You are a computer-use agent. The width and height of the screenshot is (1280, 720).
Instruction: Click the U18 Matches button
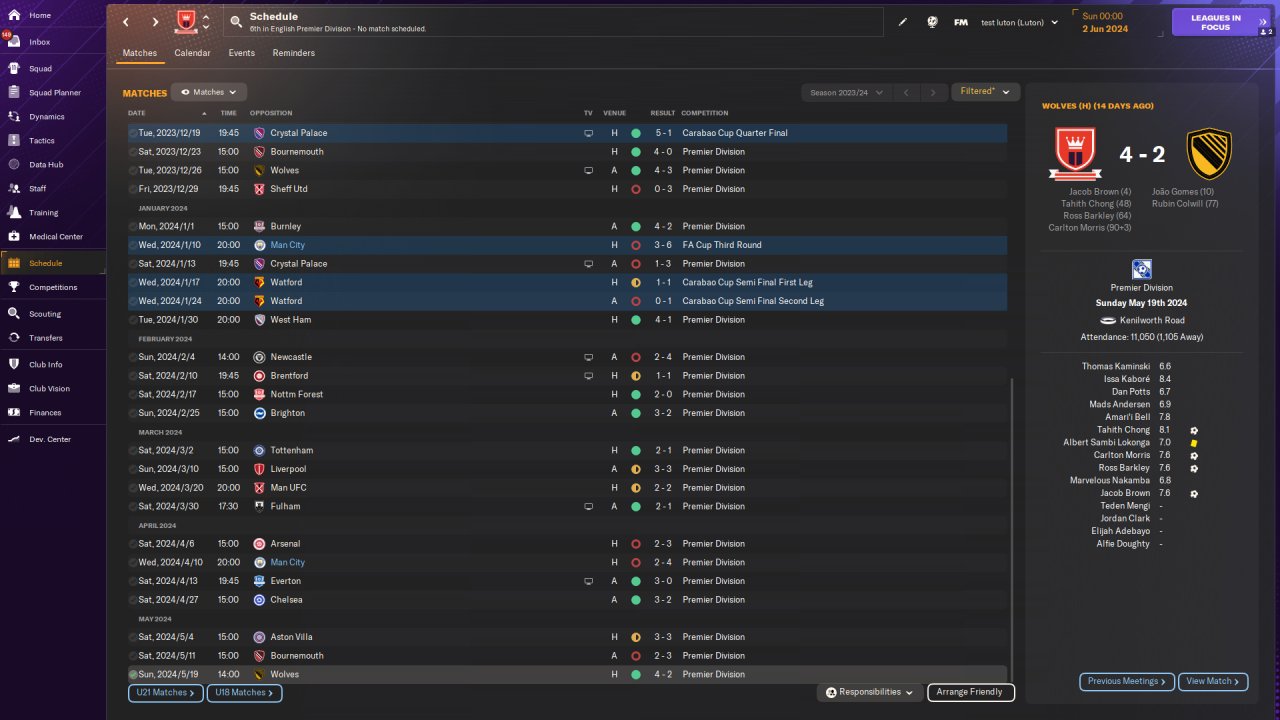[244, 692]
